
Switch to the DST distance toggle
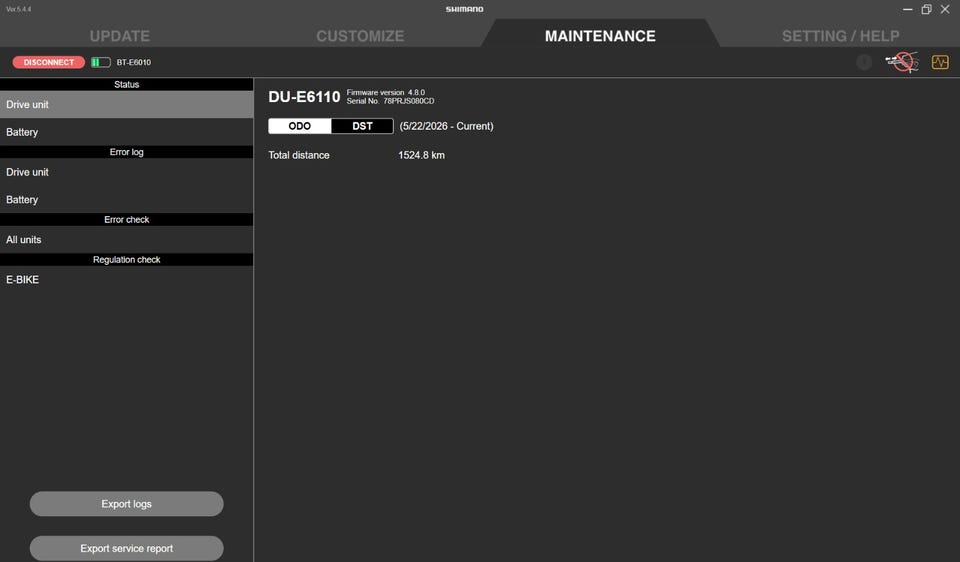coord(362,126)
